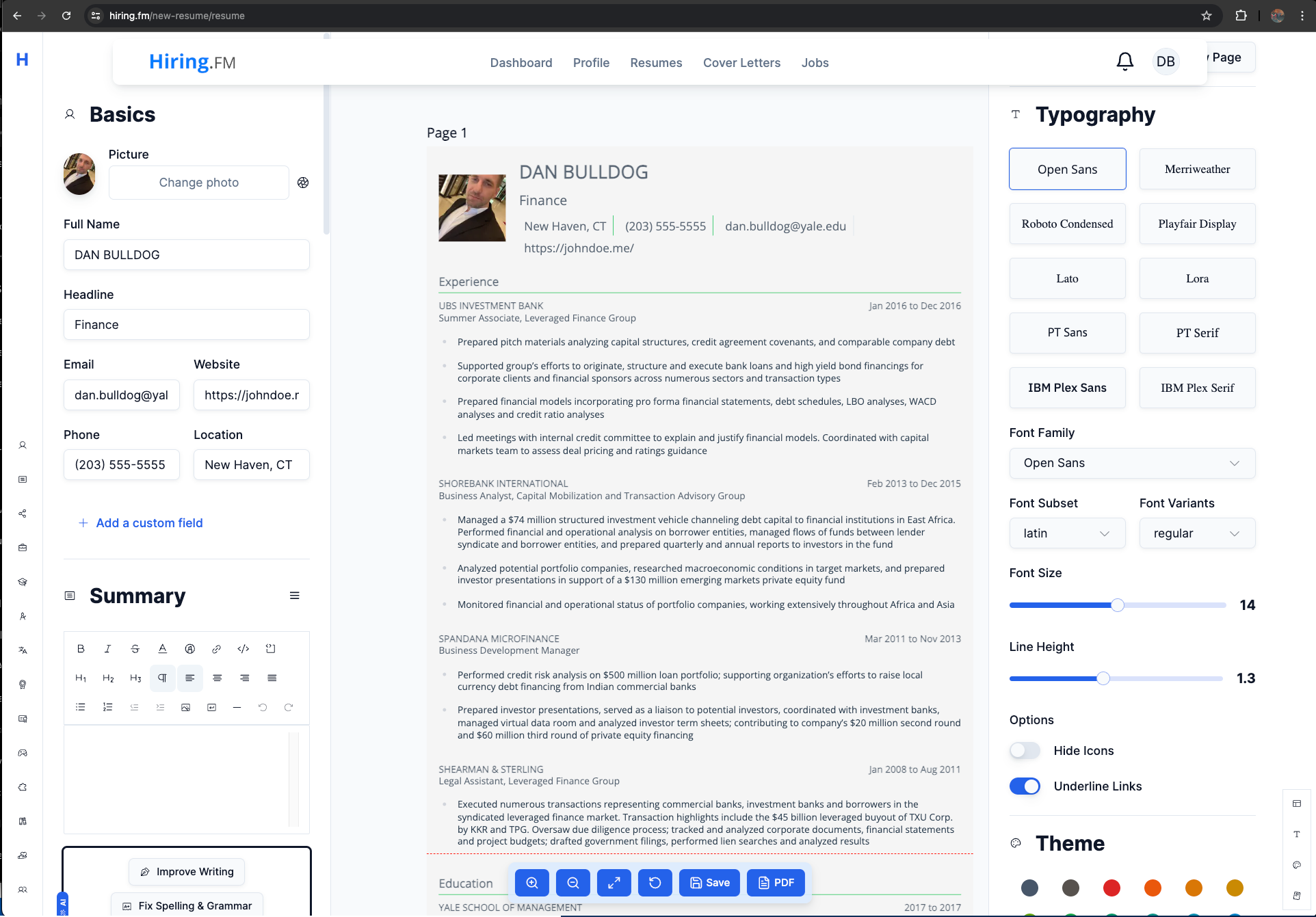Bookmark this page with the star
The height and width of the screenshot is (917, 1316).
(x=1207, y=16)
